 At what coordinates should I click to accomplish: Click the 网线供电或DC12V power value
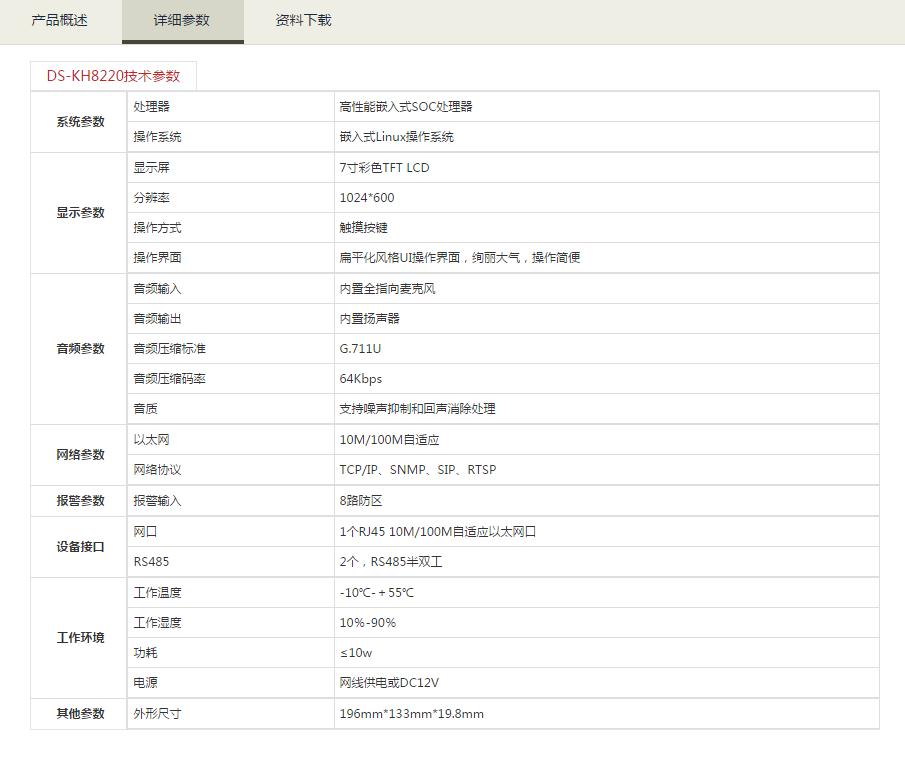[389, 683]
